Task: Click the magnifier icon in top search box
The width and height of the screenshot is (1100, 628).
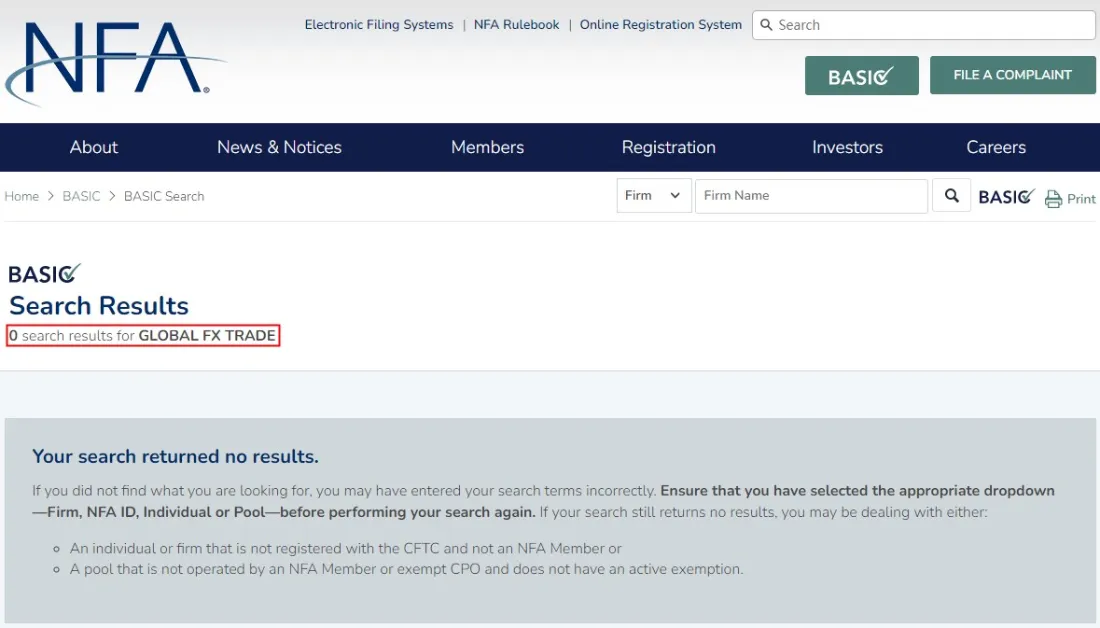Action: pos(766,25)
